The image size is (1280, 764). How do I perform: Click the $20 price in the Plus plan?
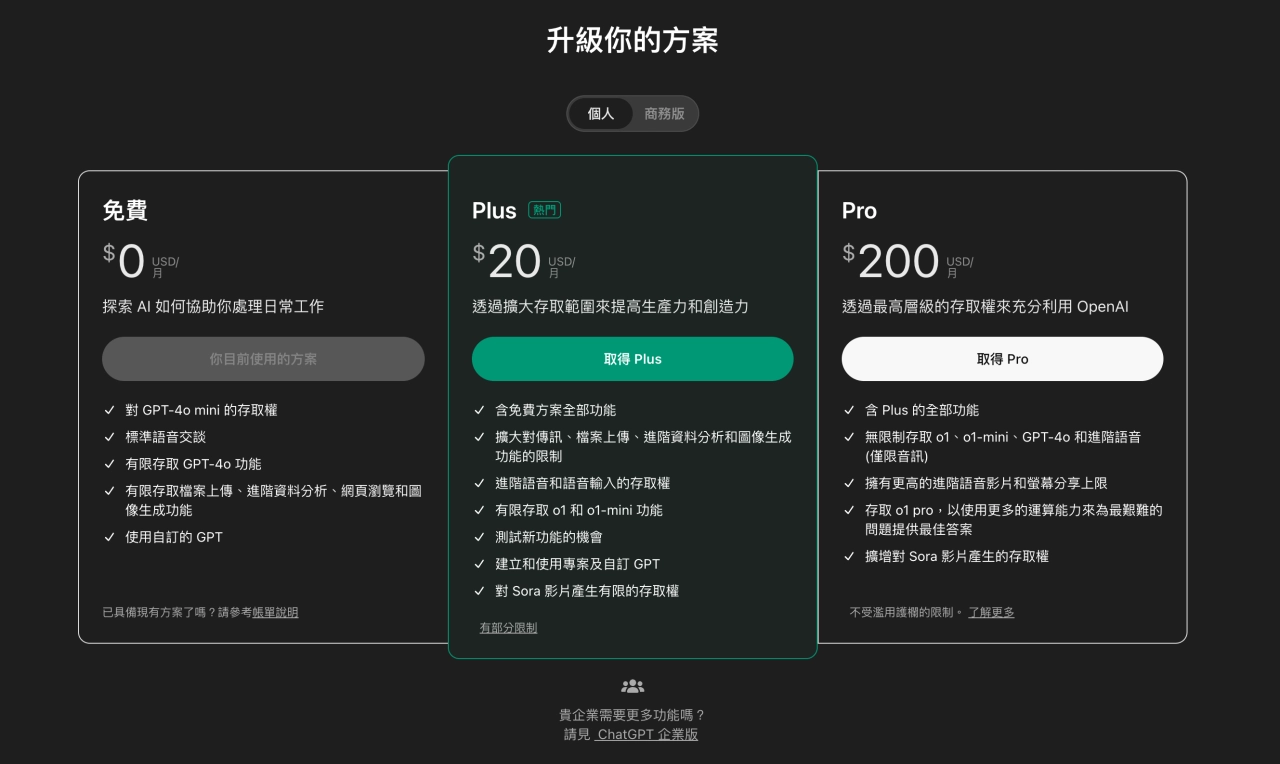(507, 261)
